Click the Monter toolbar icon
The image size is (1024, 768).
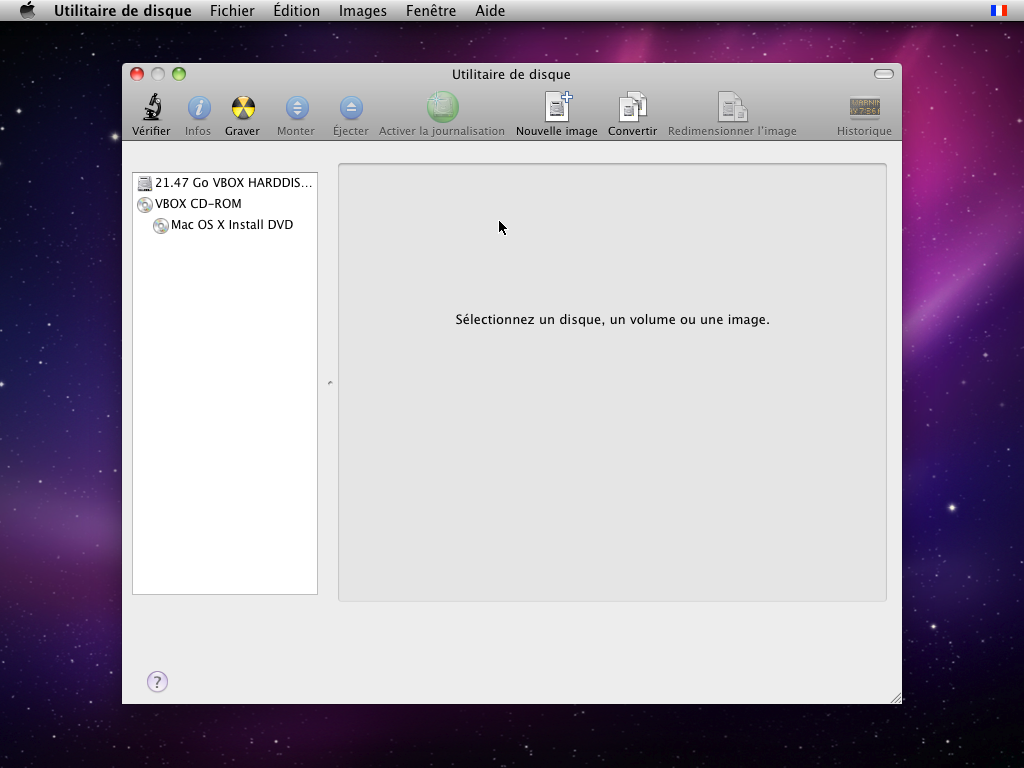click(296, 108)
